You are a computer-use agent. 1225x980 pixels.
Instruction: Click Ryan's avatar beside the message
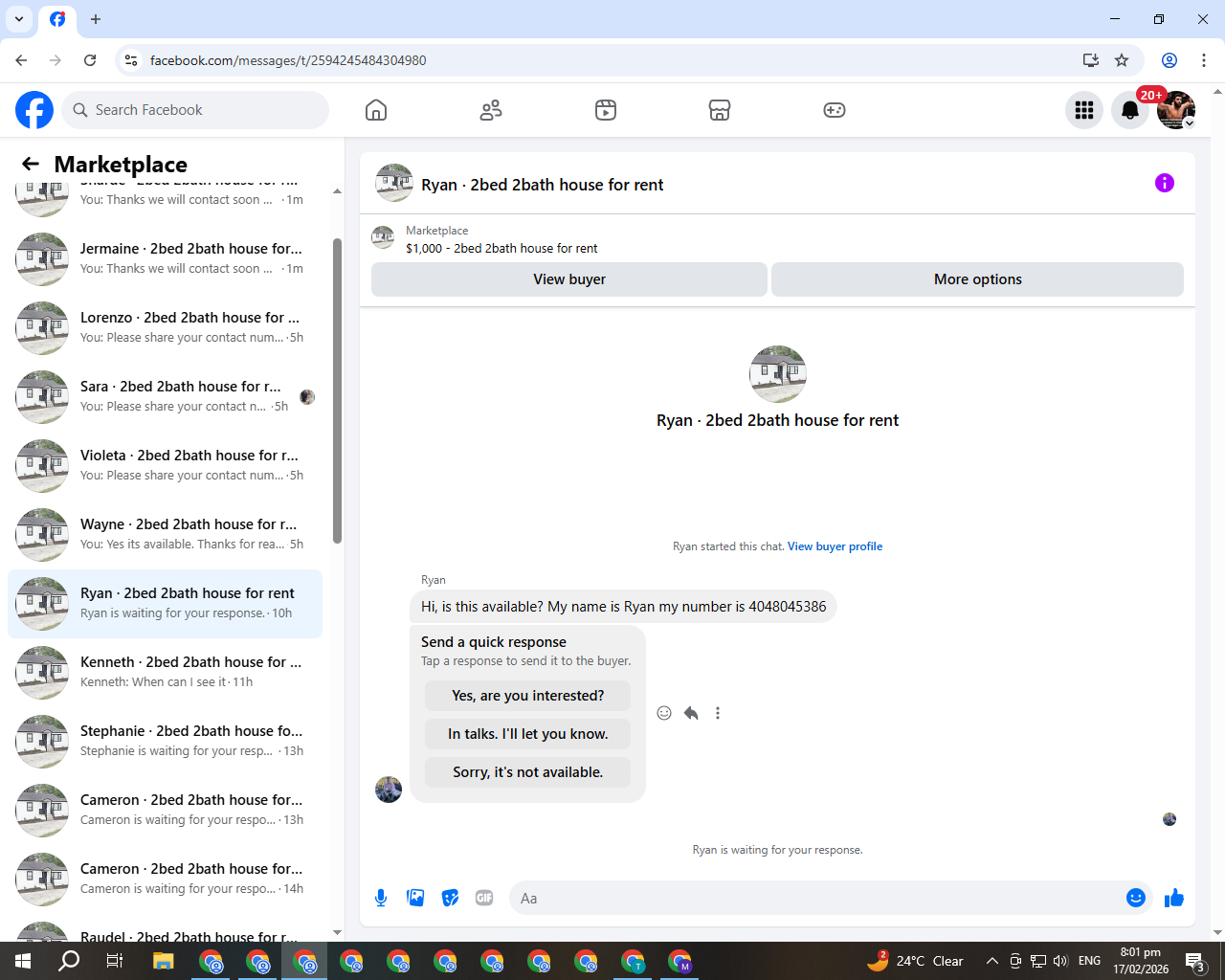point(389,790)
